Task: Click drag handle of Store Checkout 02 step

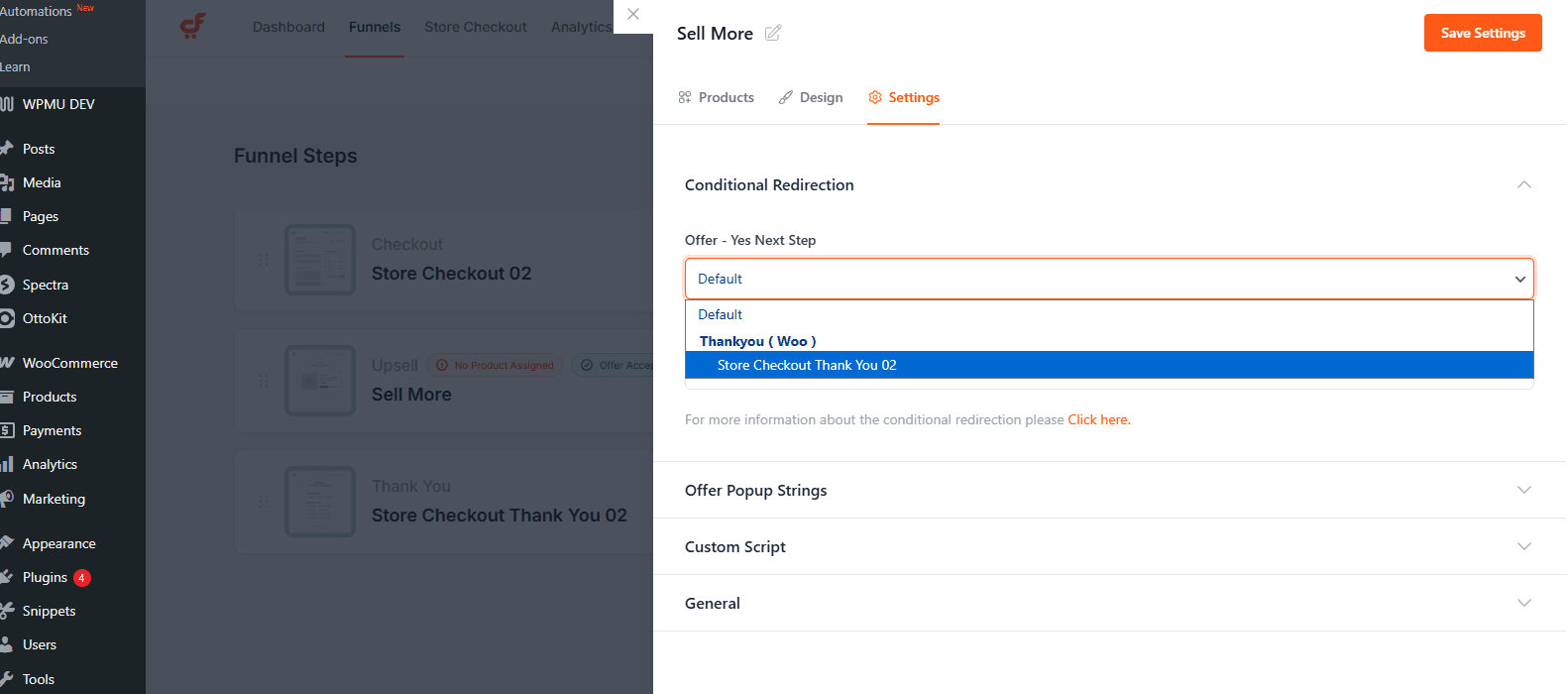Action: coord(264,260)
